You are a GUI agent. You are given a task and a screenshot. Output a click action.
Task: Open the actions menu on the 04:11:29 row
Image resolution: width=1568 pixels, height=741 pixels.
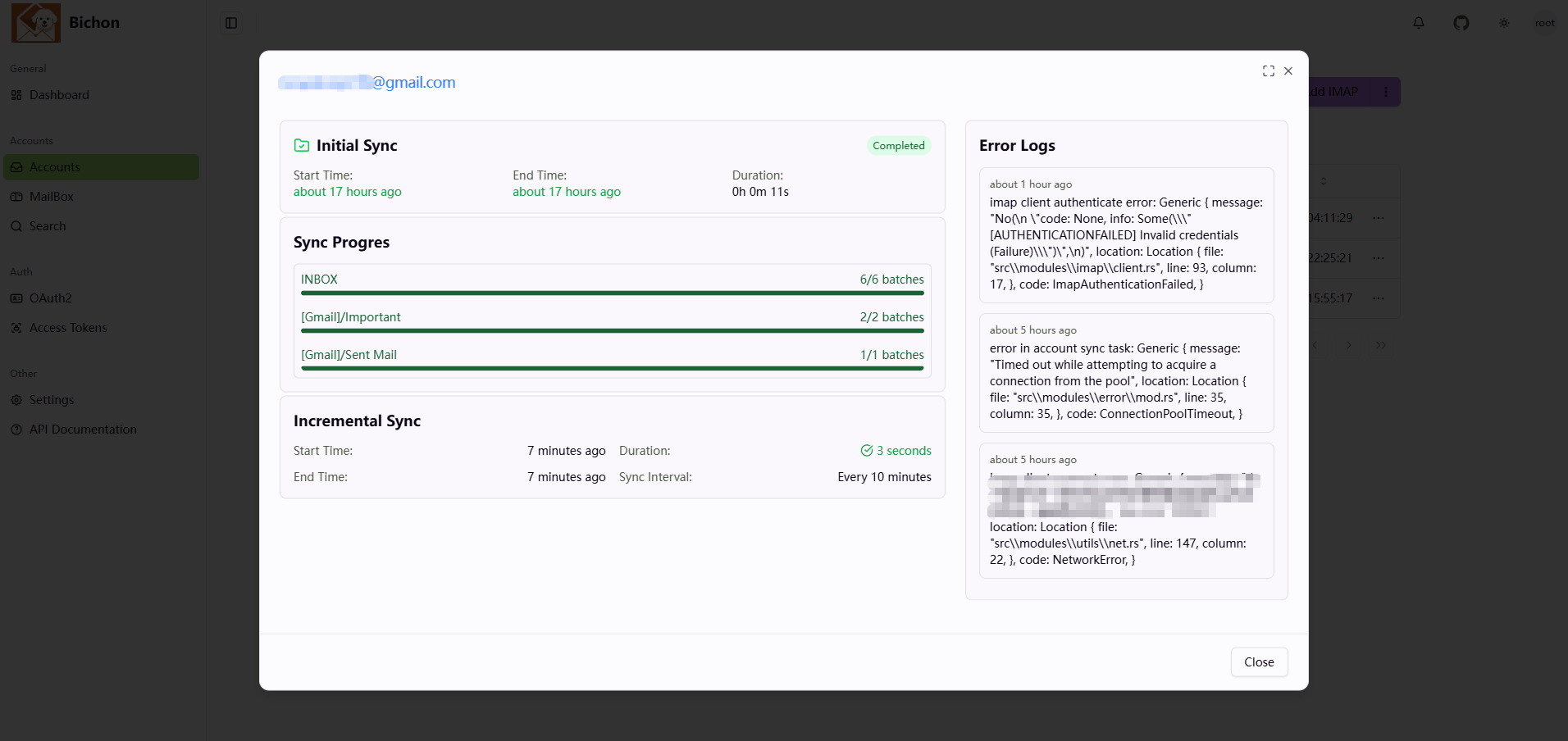(1378, 217)
